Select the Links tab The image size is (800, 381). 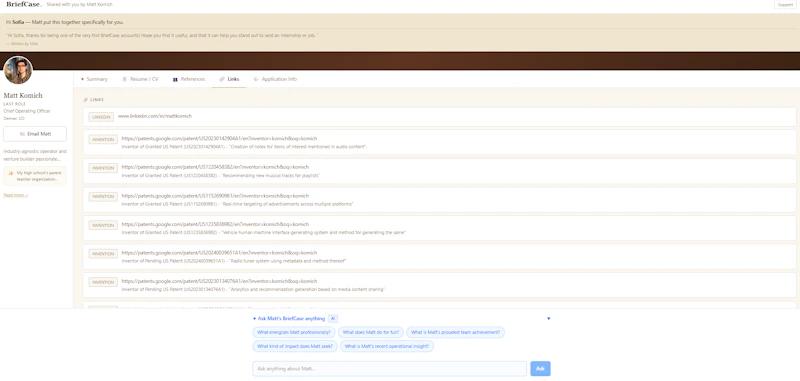coord(229,79)
